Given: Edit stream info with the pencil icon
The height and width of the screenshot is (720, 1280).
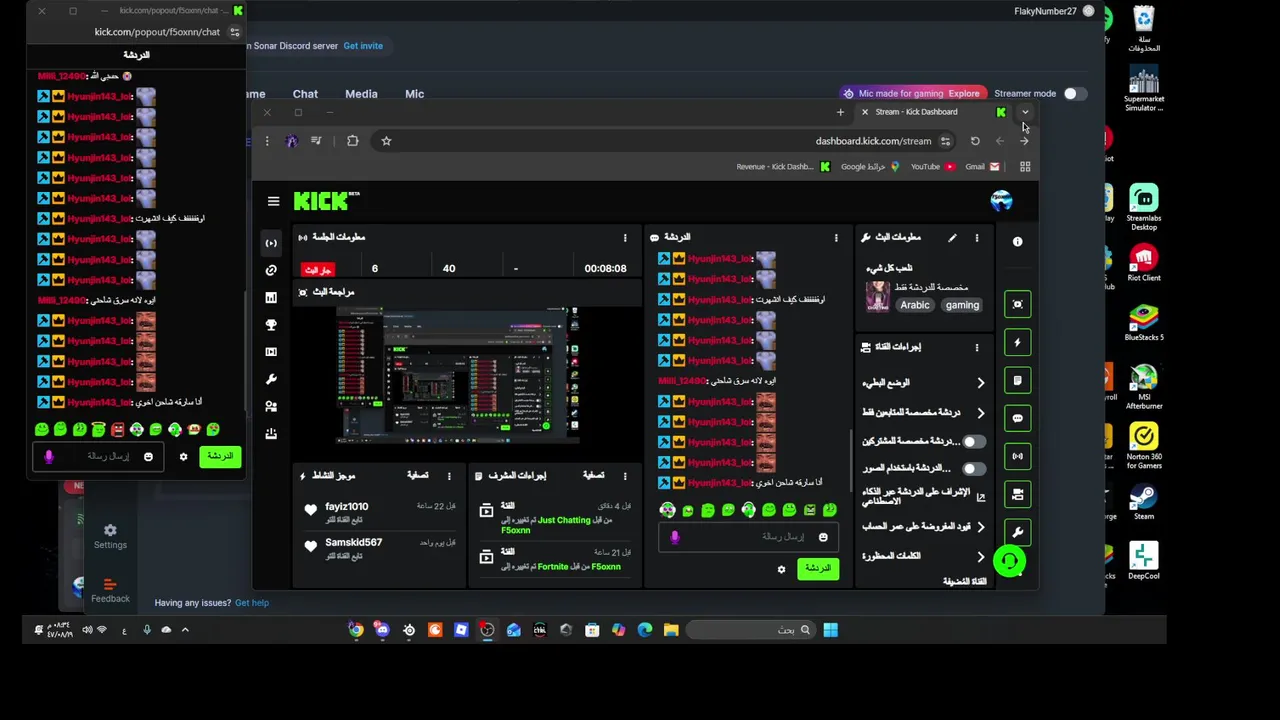Looking at the screenshot, I should tap(952, 237).
